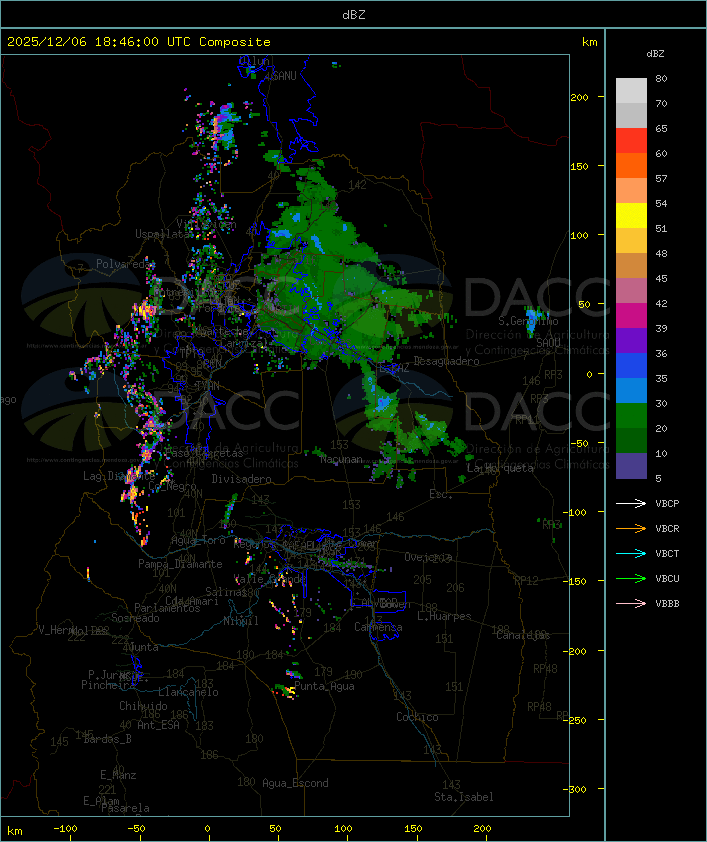Pick the red 60-65 dBZ swatch
Screen dimensions: 707x842
coord(631,141)
